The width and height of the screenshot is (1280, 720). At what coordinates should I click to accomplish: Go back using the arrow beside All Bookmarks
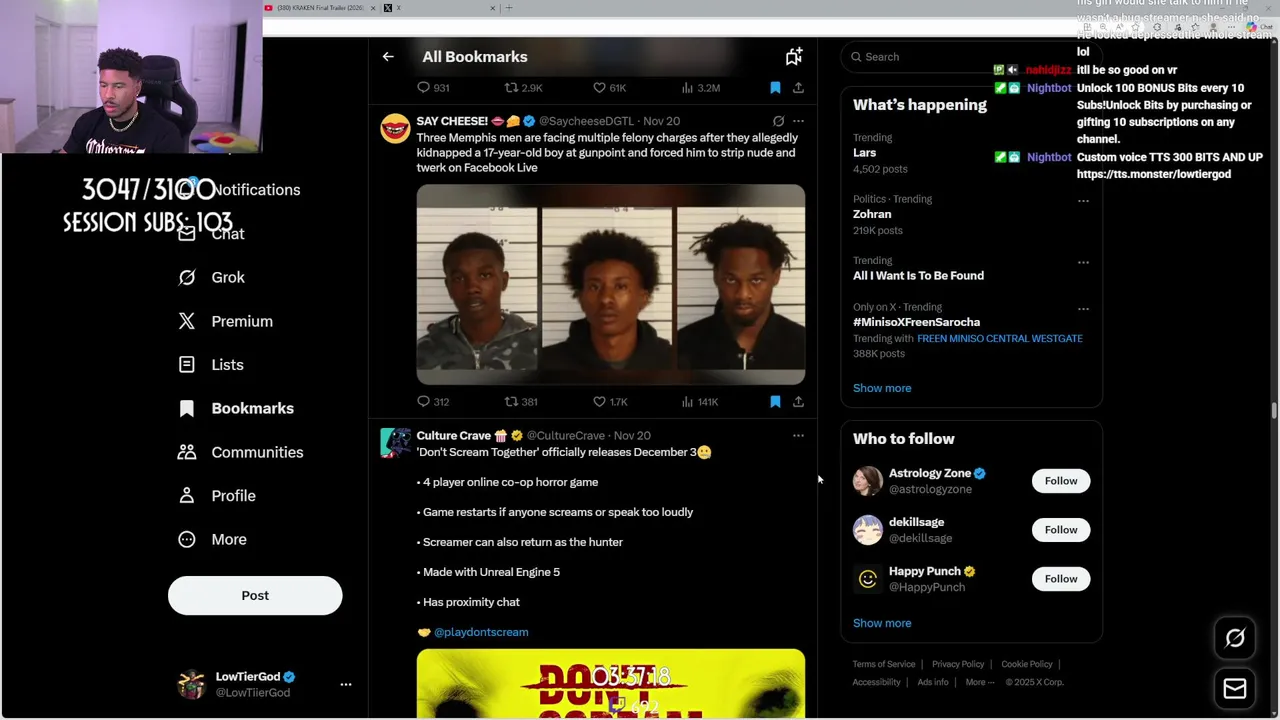coord(388,57)
